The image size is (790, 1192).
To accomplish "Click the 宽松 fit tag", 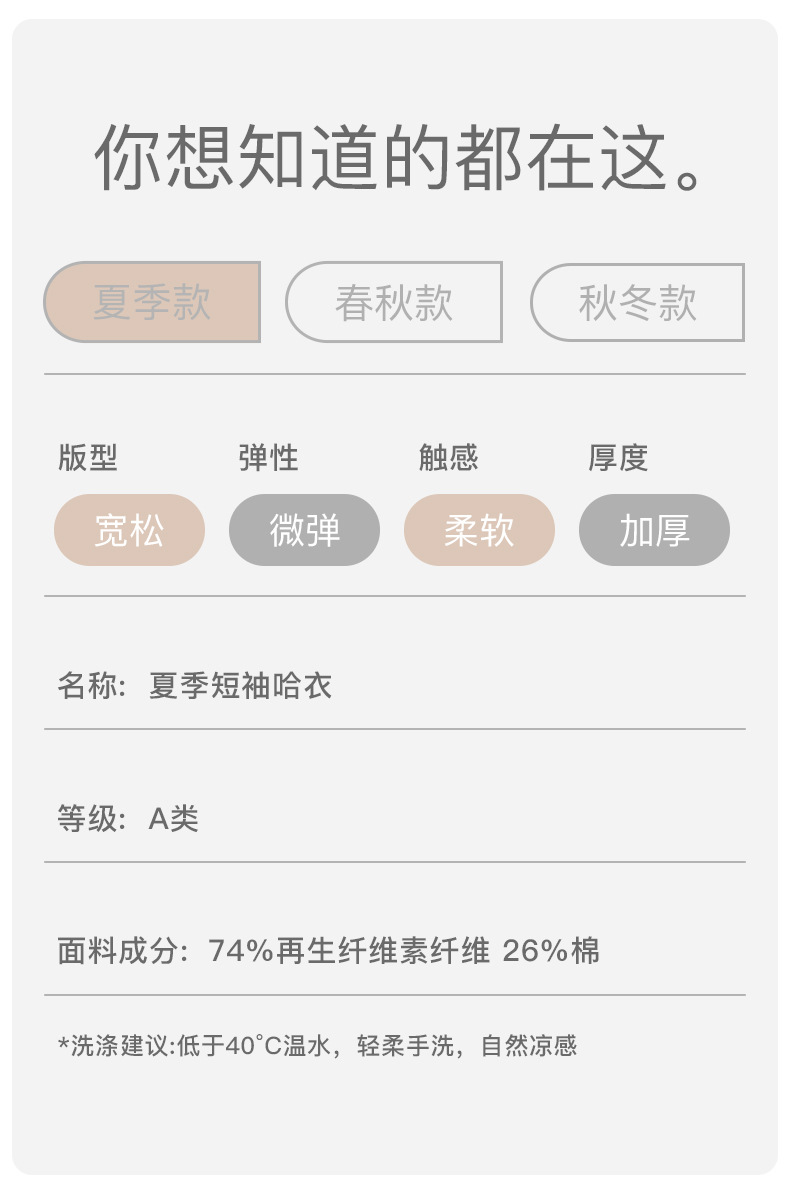I will point(129,530).
